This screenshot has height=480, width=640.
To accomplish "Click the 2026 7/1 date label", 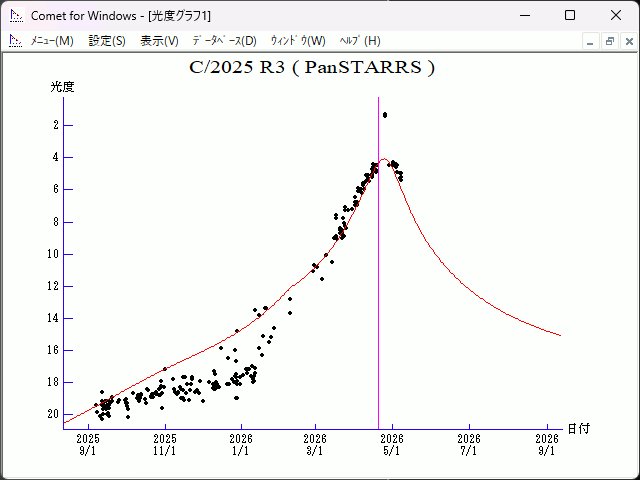I will pos(469,445).
